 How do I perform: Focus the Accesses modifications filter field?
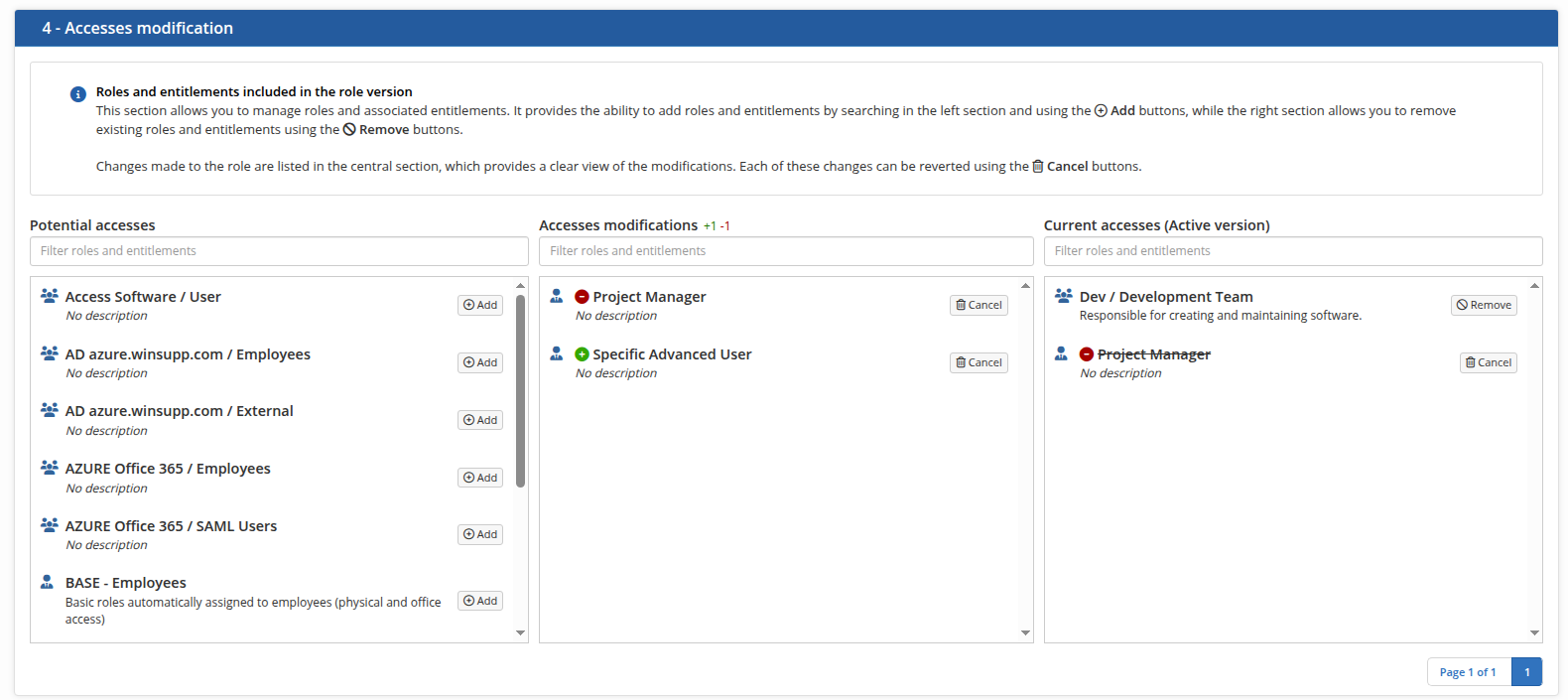click(x=785, y=251)
